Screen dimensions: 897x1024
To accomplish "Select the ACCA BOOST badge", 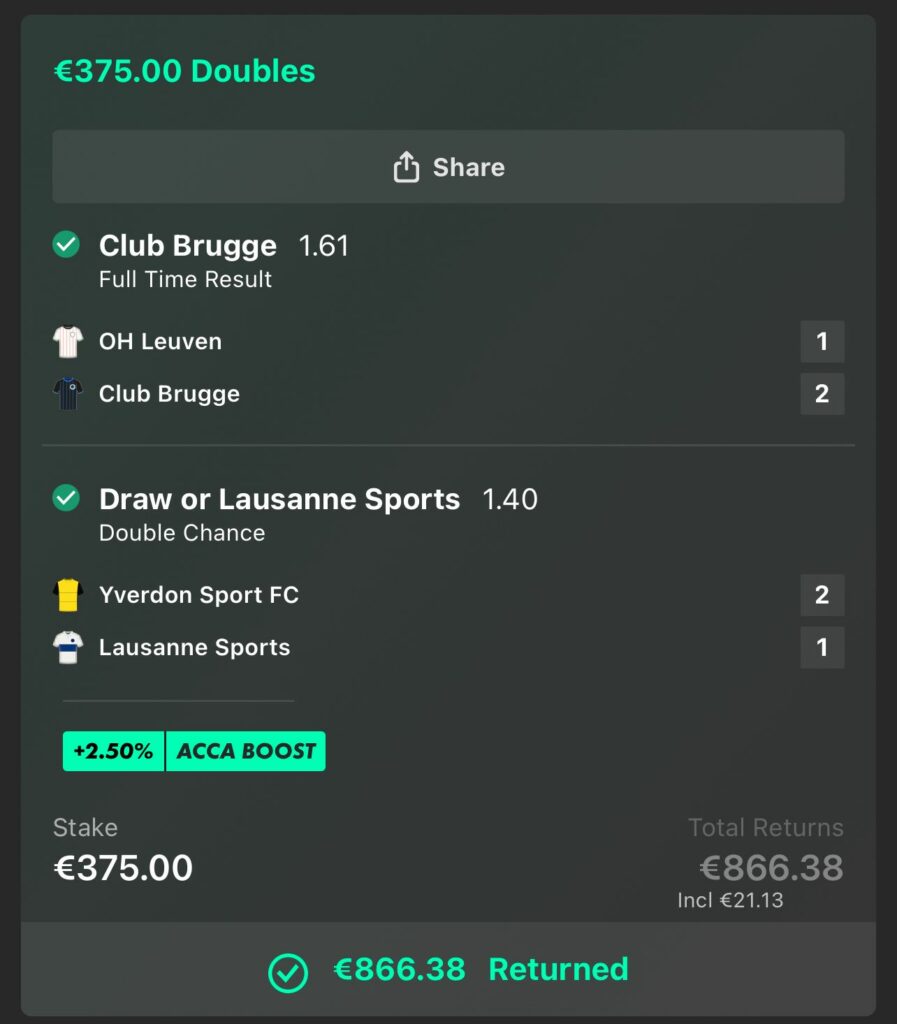I will 246,751.
